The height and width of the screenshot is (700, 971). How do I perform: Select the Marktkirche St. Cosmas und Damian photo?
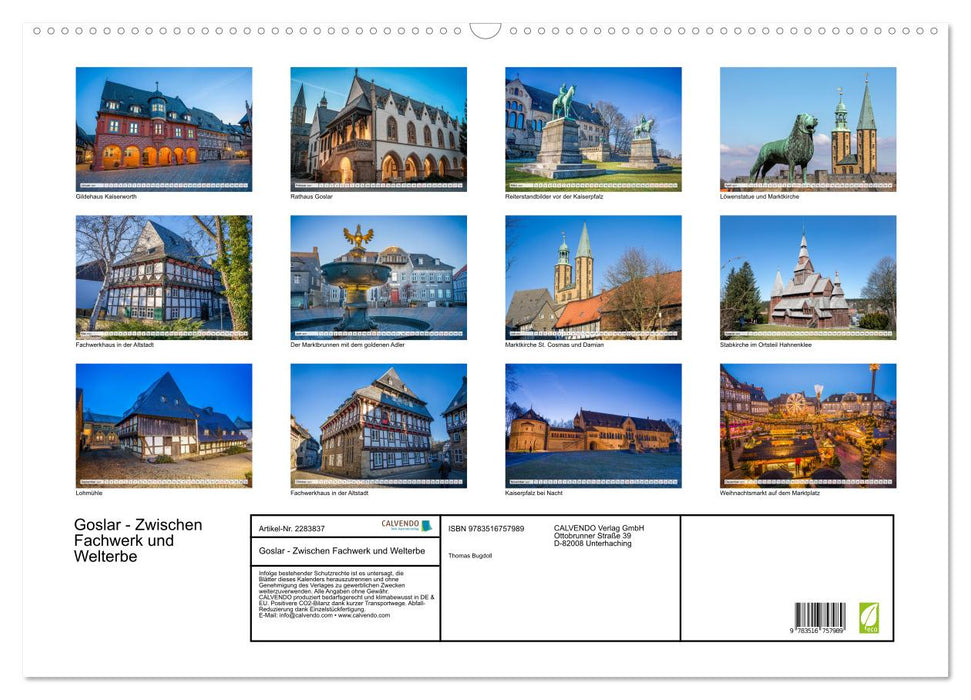593,277
